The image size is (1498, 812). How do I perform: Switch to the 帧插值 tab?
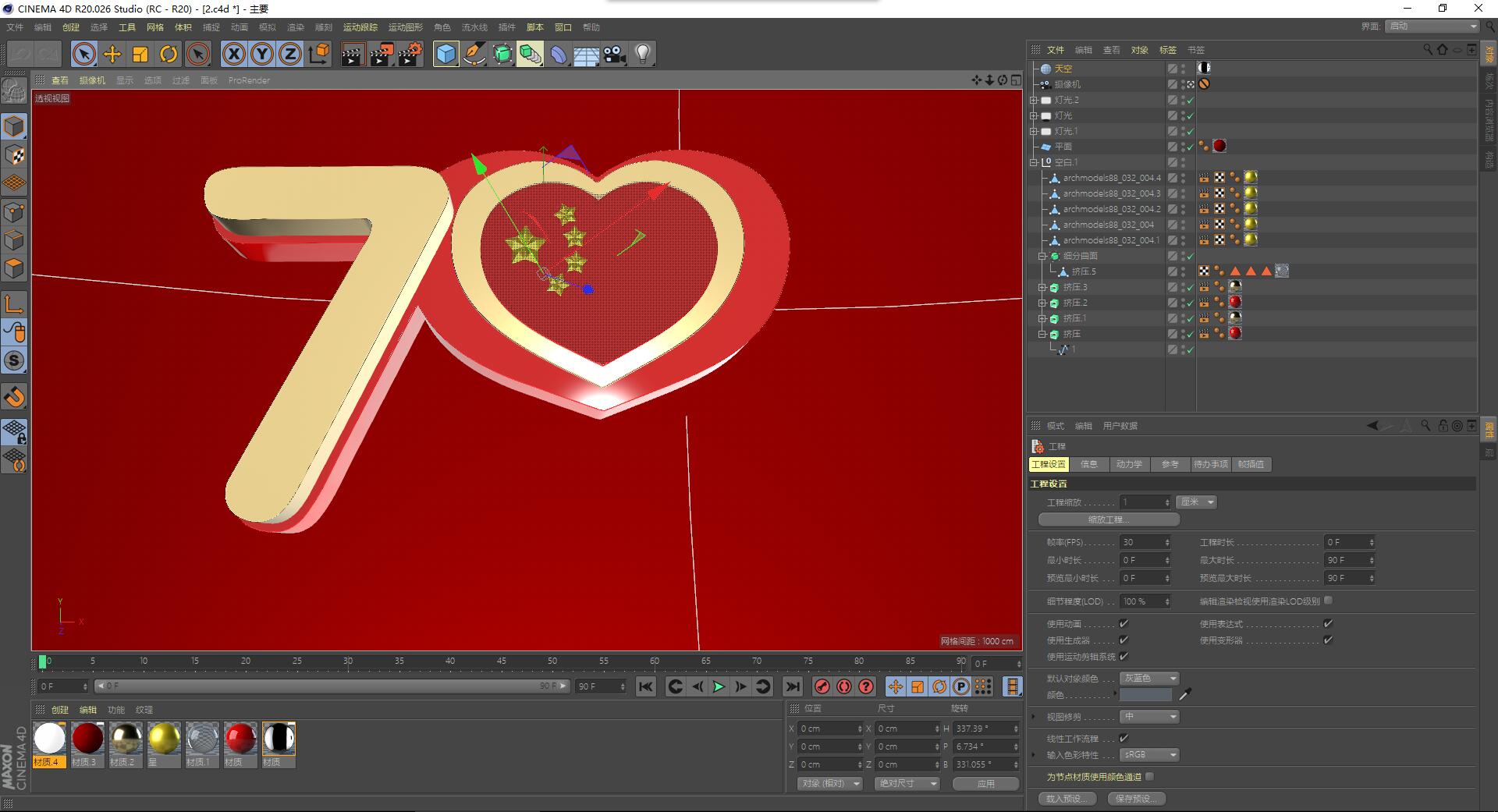[x=1251, y=464]
